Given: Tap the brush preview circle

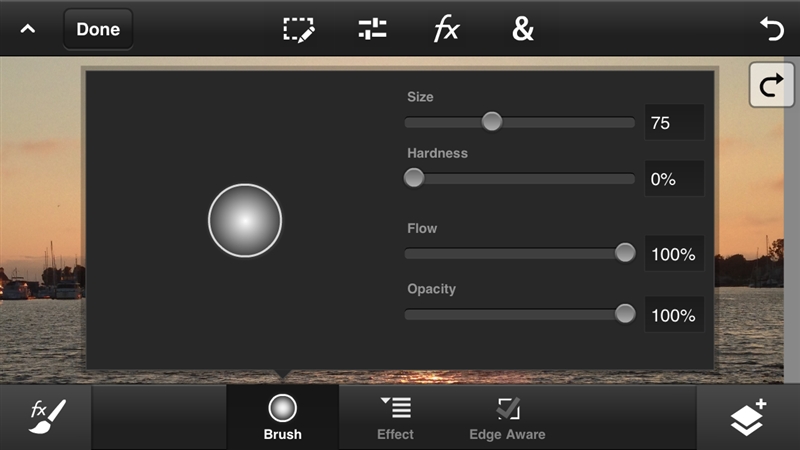Looking at the screenshot, I should 245,220.
